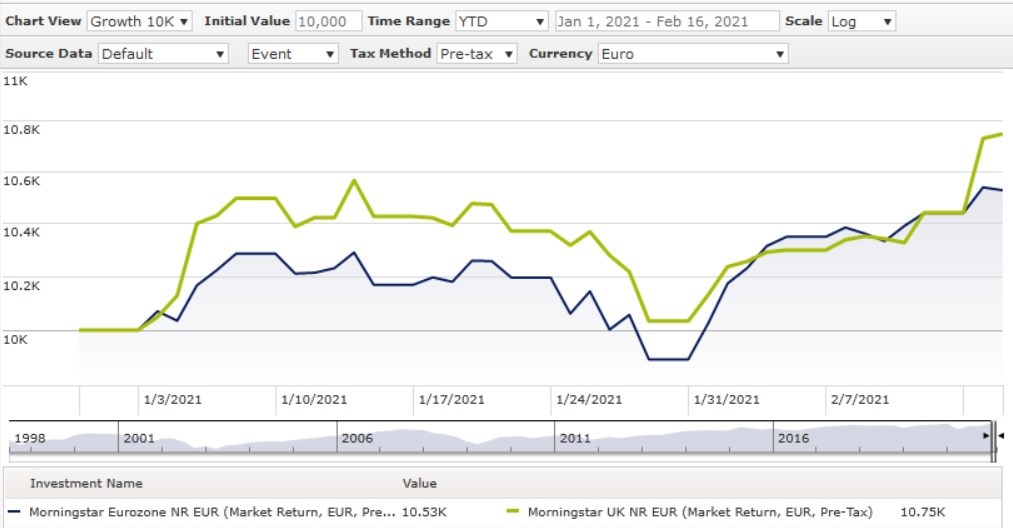
Task: Select Morningstar UK NR EUR legend entry
Action: tap(700, 512)
